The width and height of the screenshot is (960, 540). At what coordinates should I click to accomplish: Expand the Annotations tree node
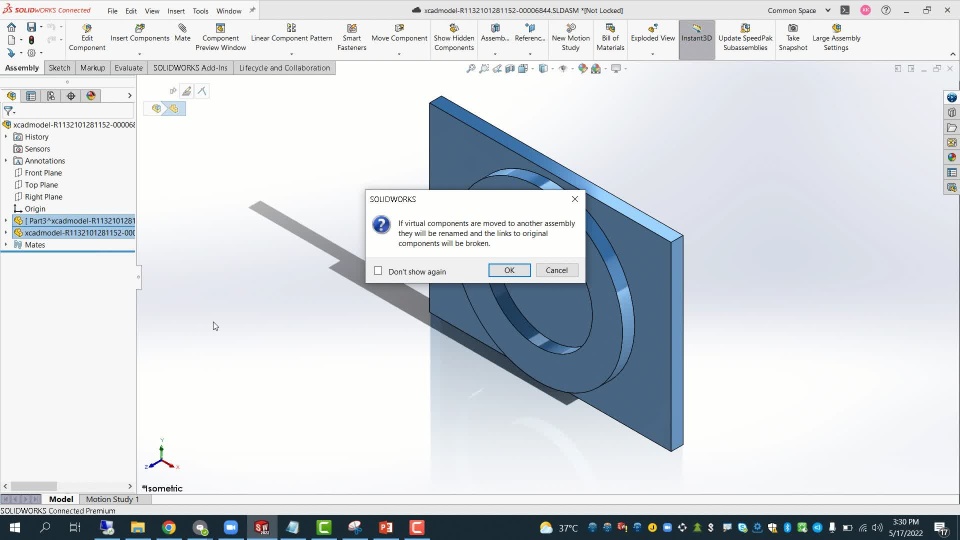coord(6,160)
